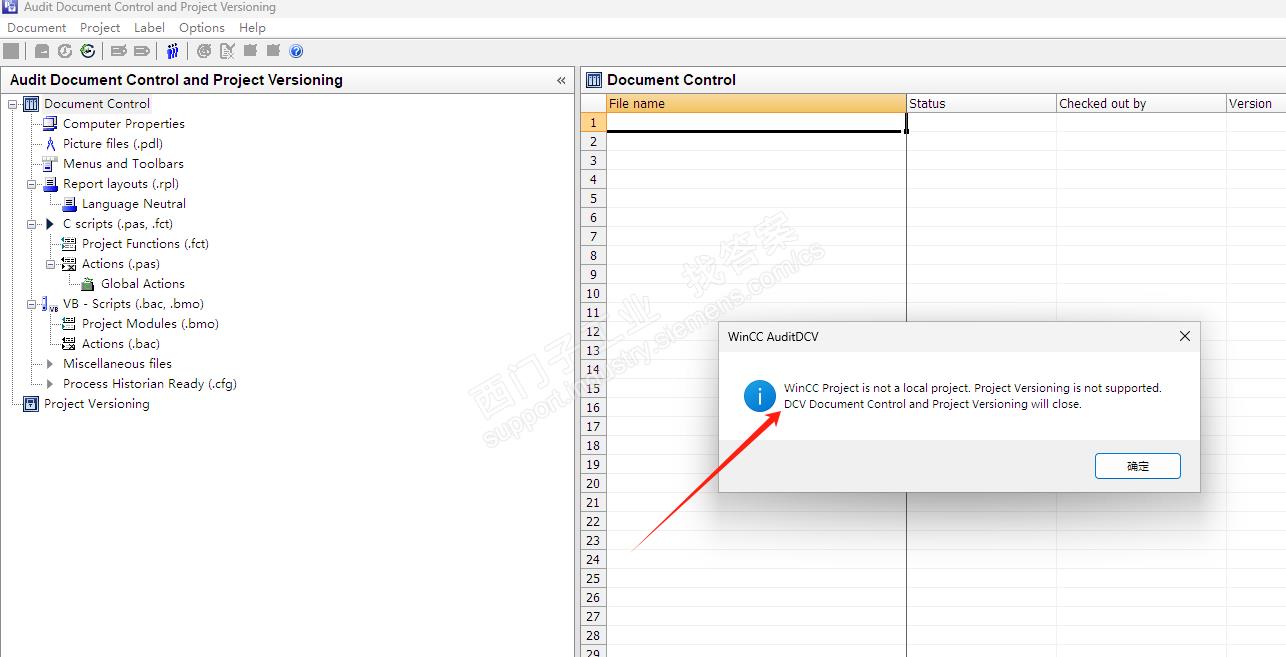Click the Document Control header grid icon

594,80
